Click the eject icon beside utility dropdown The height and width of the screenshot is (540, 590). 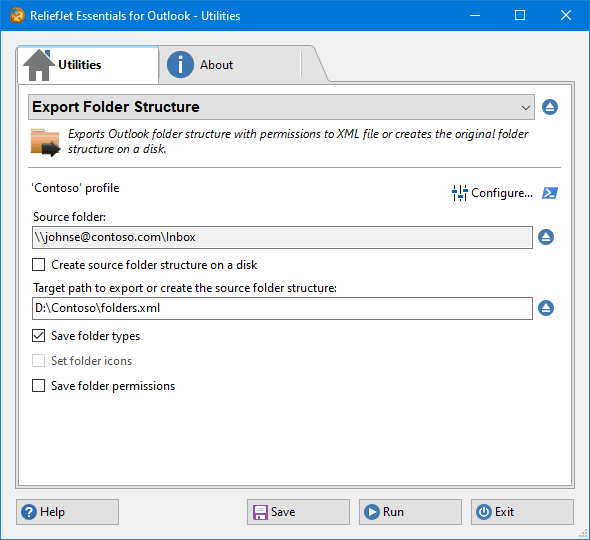[x=550, y=107]
